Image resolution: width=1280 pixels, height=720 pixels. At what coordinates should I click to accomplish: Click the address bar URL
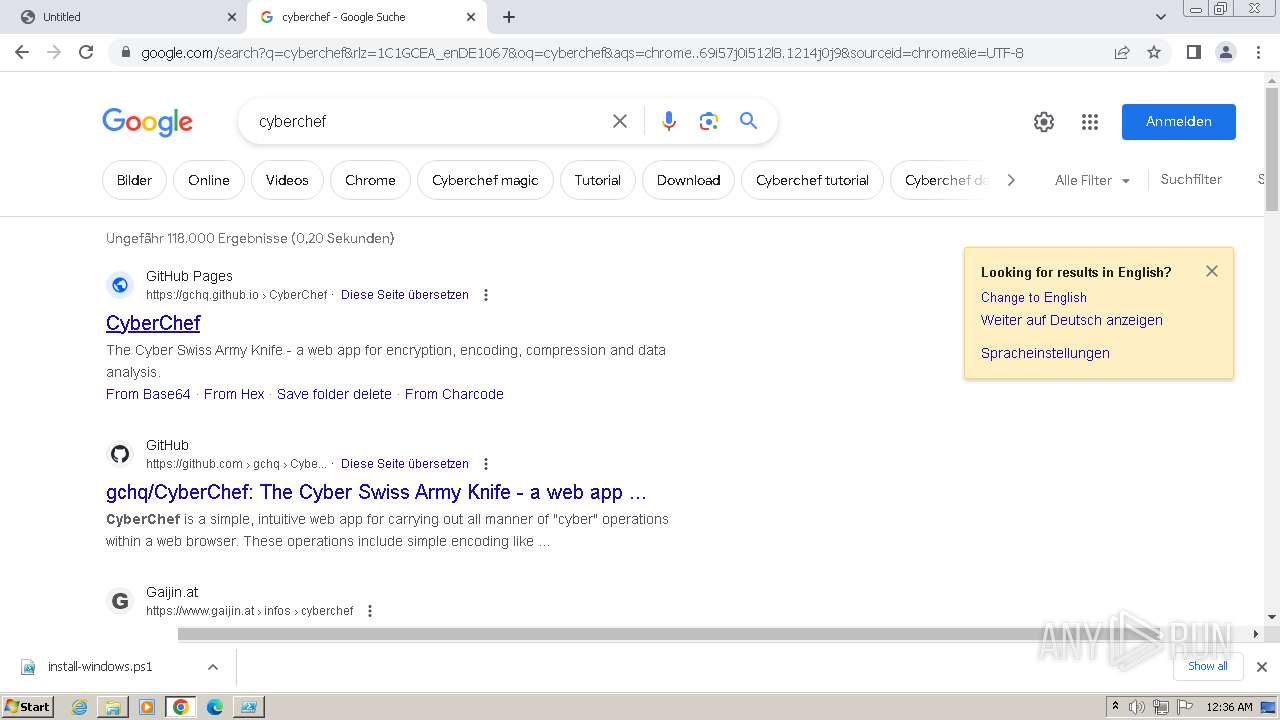point(582,52)
